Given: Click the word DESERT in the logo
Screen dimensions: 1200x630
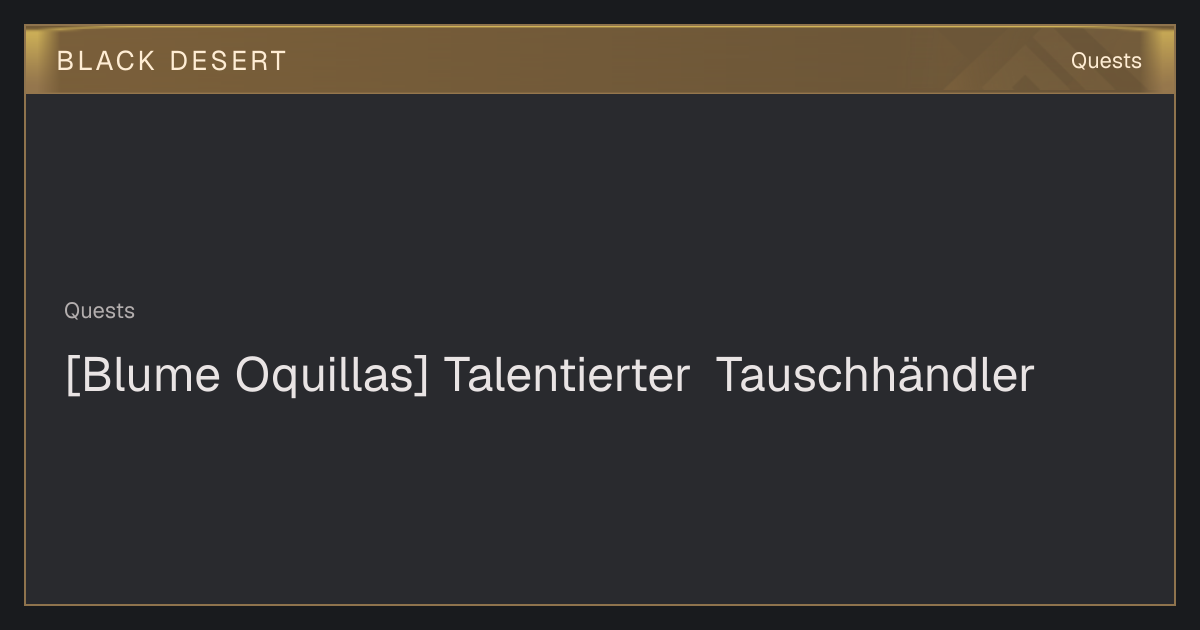Looking at the screenshot, I should [x=229, y=61].
